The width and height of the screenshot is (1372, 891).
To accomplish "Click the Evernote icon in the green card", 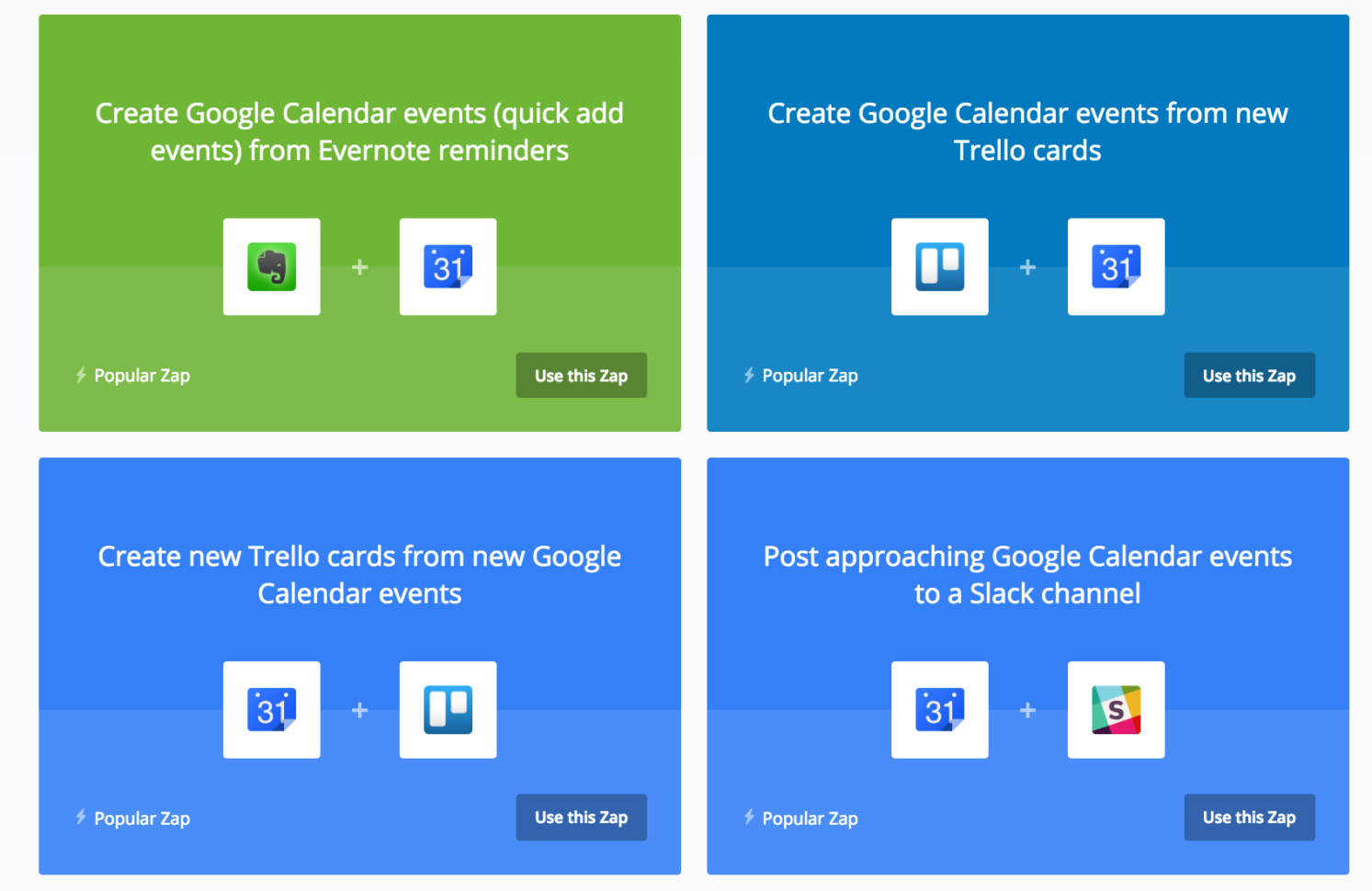I will point(272,267).
